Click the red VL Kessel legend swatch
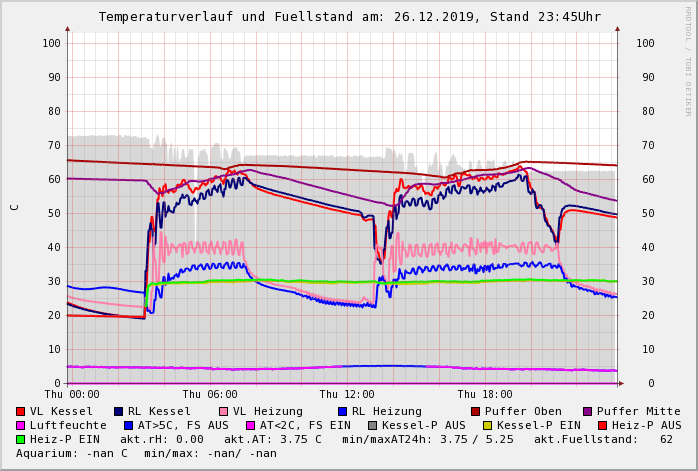 [x=21, y=411]
